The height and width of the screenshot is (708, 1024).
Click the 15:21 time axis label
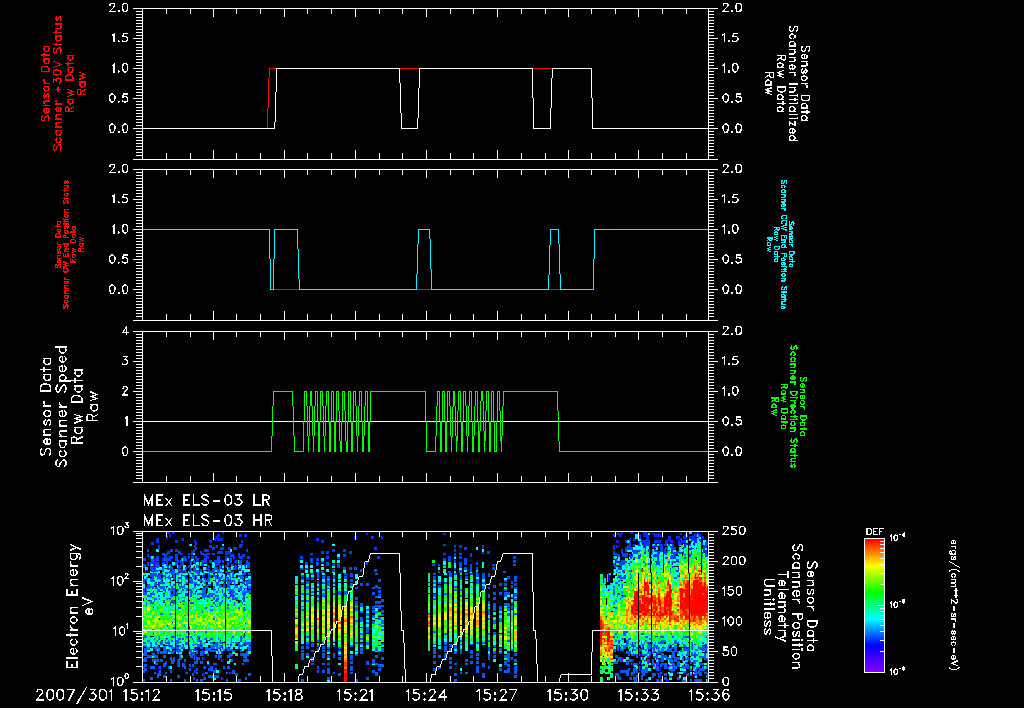tap(356, 695)
